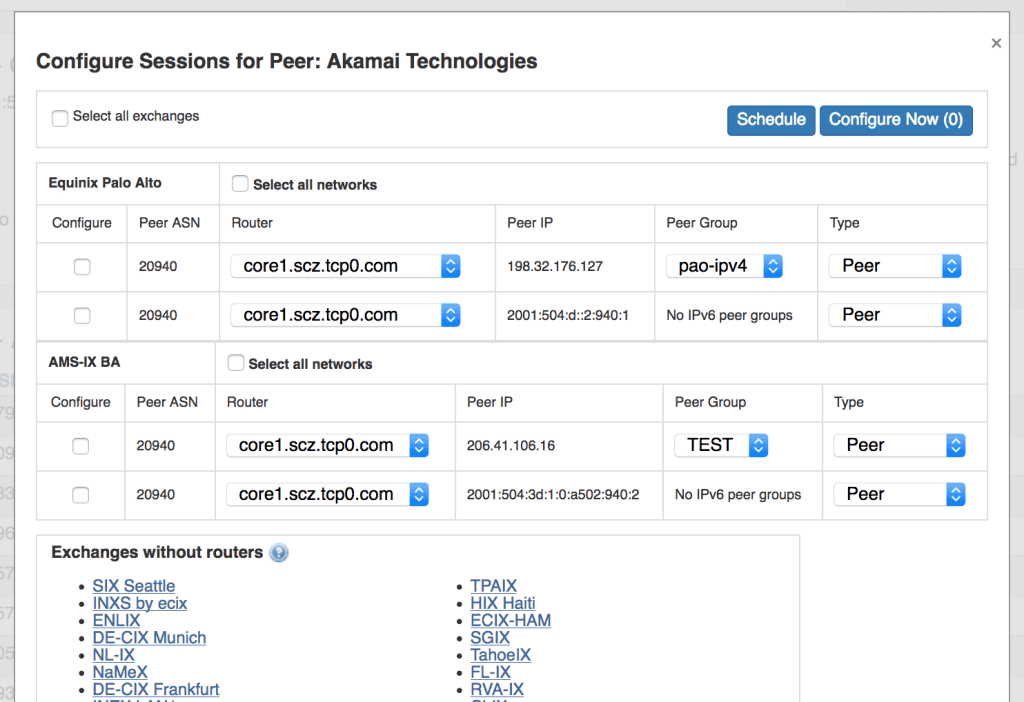Click the Exchanges without routers heading
1024x702 pixels.
pos(157,552)
